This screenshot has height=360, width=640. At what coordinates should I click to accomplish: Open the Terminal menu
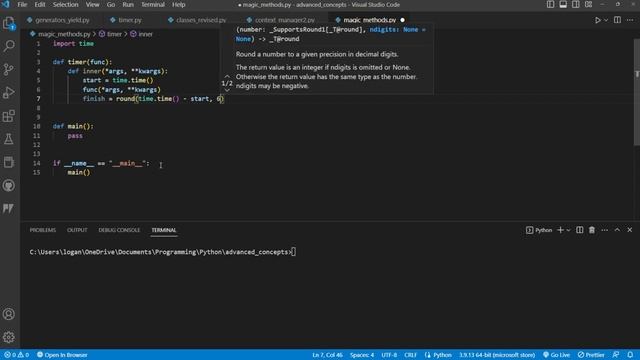[153, 4]
